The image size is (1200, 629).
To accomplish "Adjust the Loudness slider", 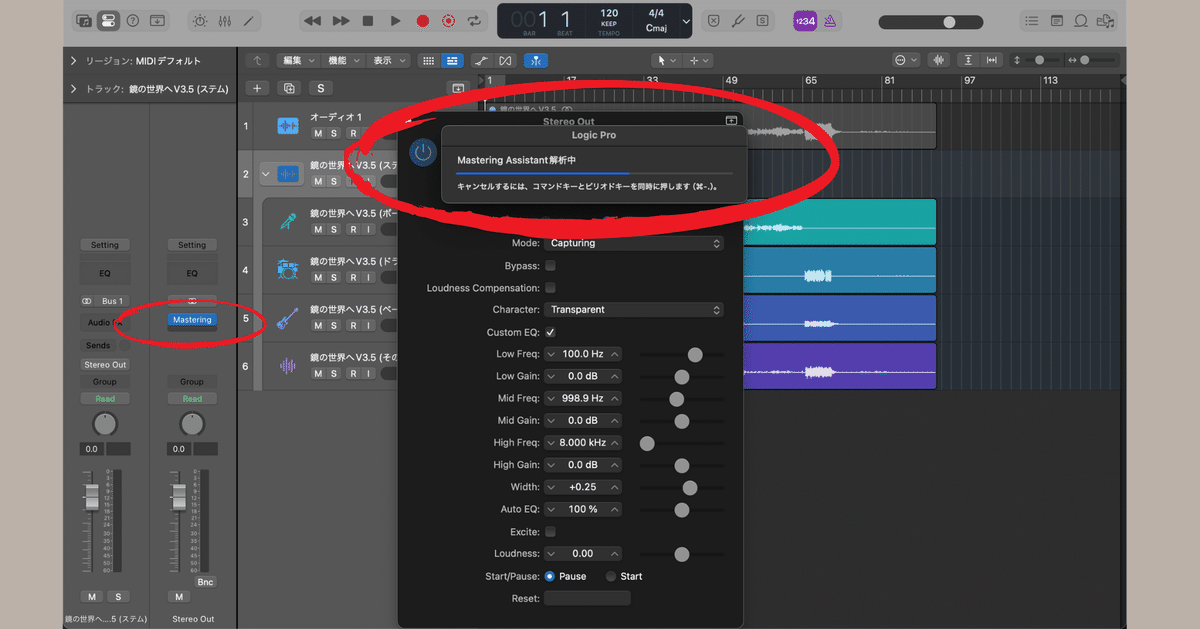I will tap(682, 554).
